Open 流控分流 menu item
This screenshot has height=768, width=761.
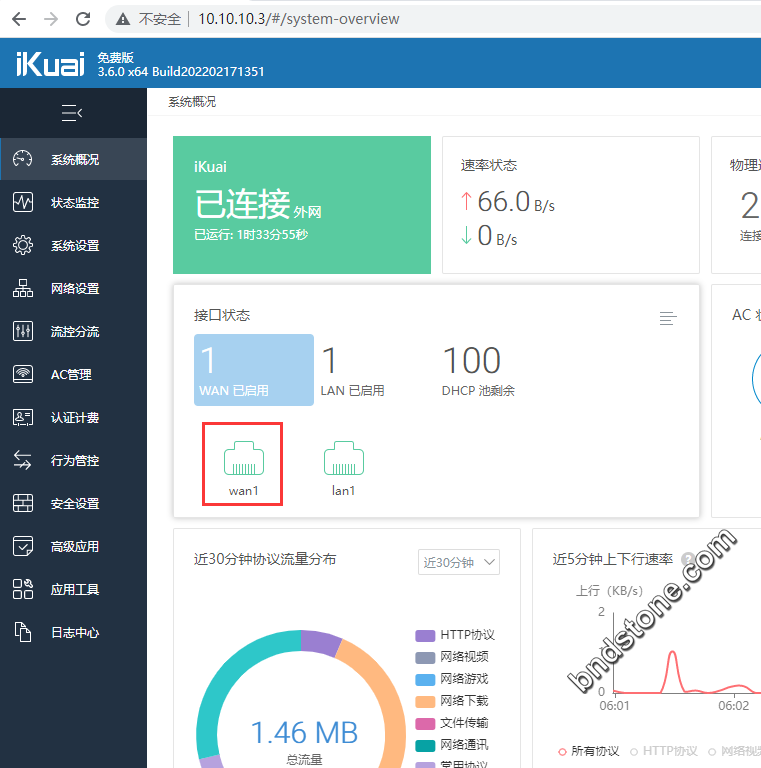tap(73, 331)
